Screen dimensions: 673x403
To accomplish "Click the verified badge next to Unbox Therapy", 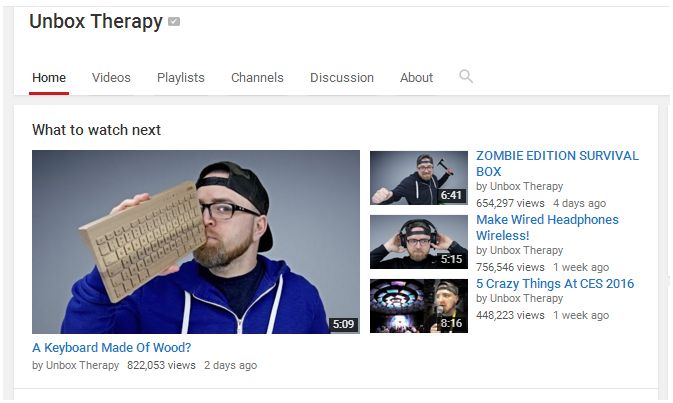I will click(174, 21).
